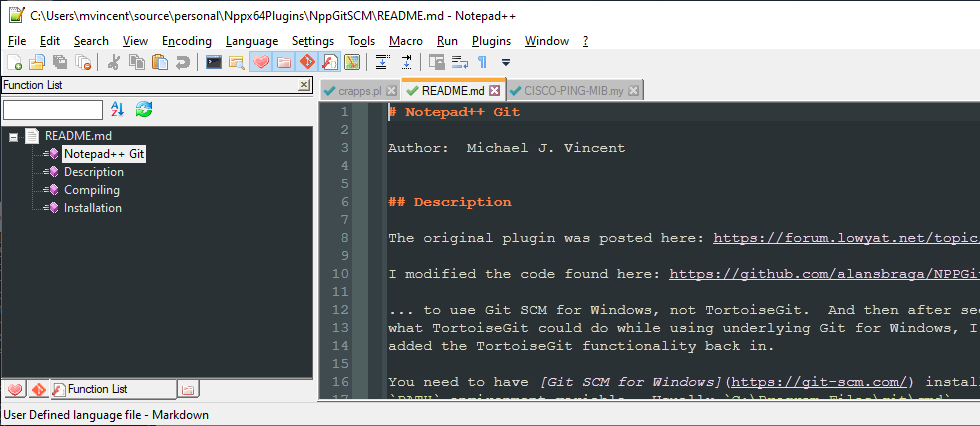Toggle the word wrap toolbar icon
Screen dimensions: 980x426
click(460, 62)
